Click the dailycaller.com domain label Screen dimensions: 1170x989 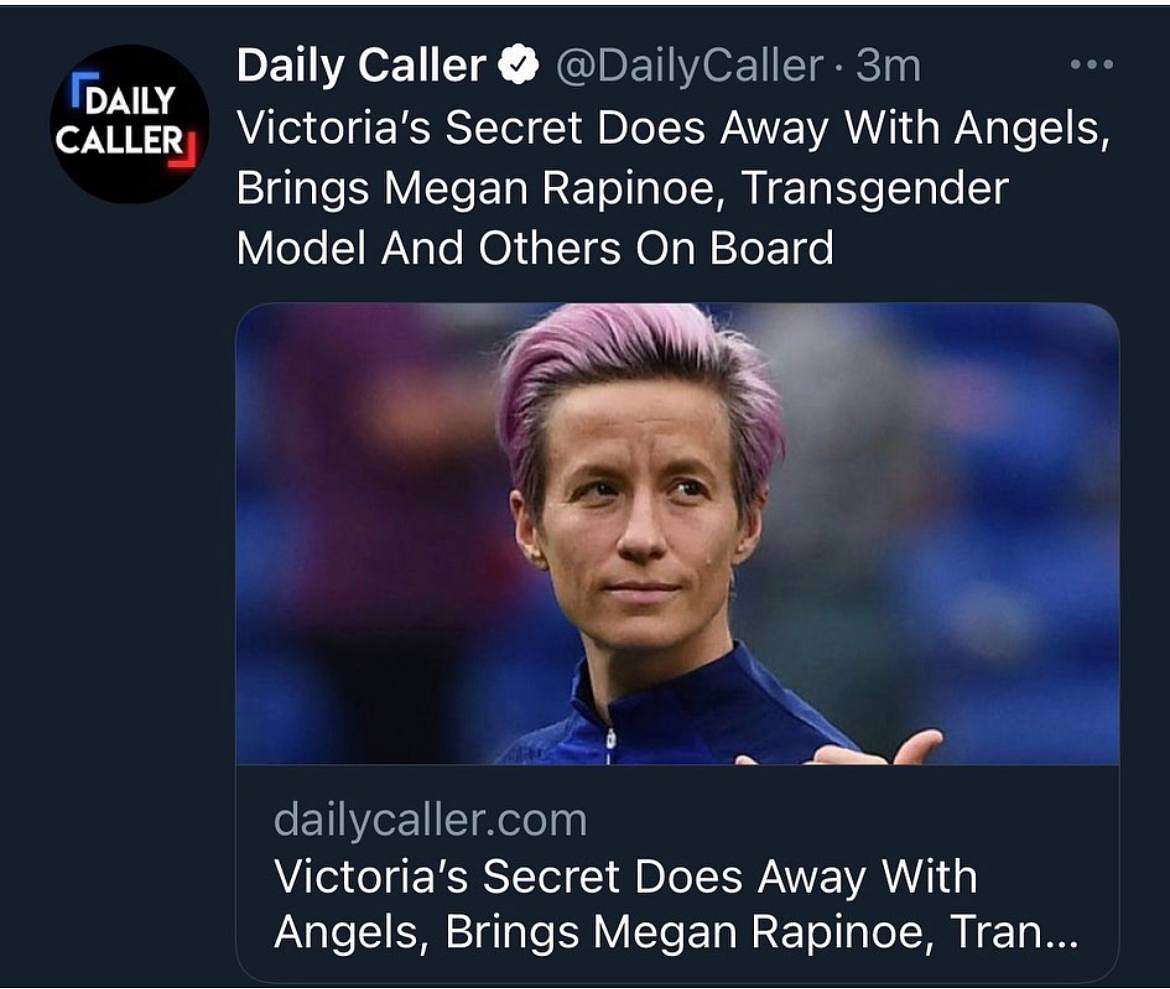[431, 820]
